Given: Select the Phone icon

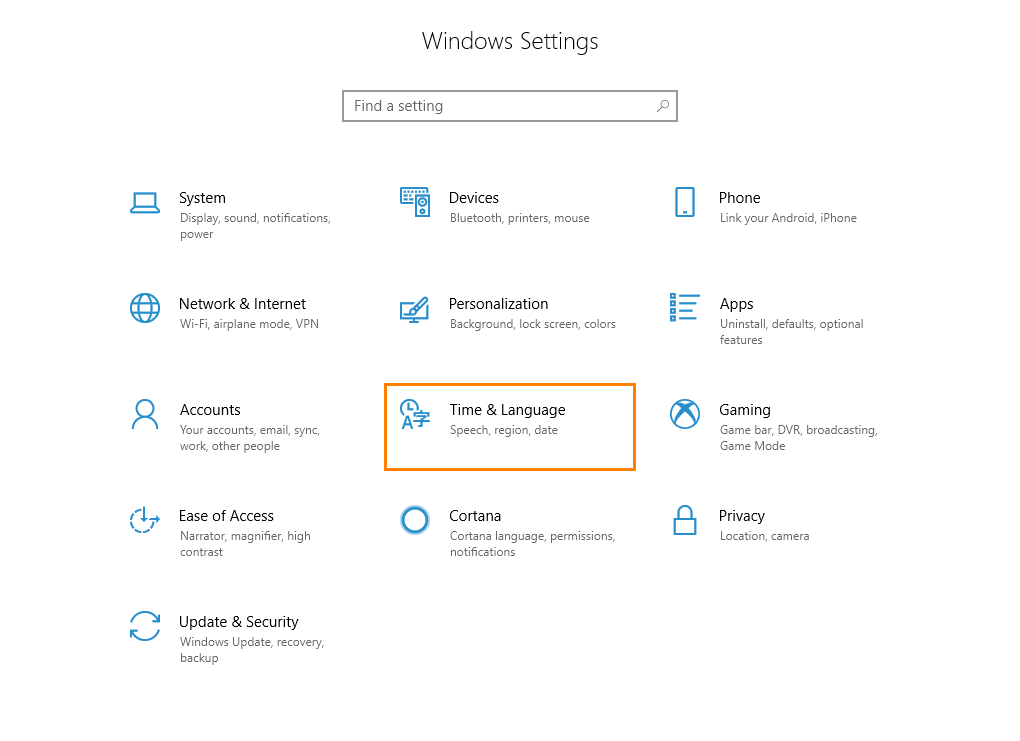Looking at the screenshot, I should coord(685,201).
